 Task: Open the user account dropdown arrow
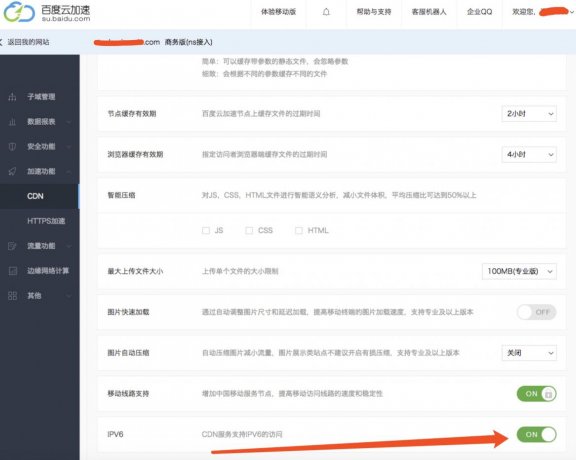coord(572,12)
